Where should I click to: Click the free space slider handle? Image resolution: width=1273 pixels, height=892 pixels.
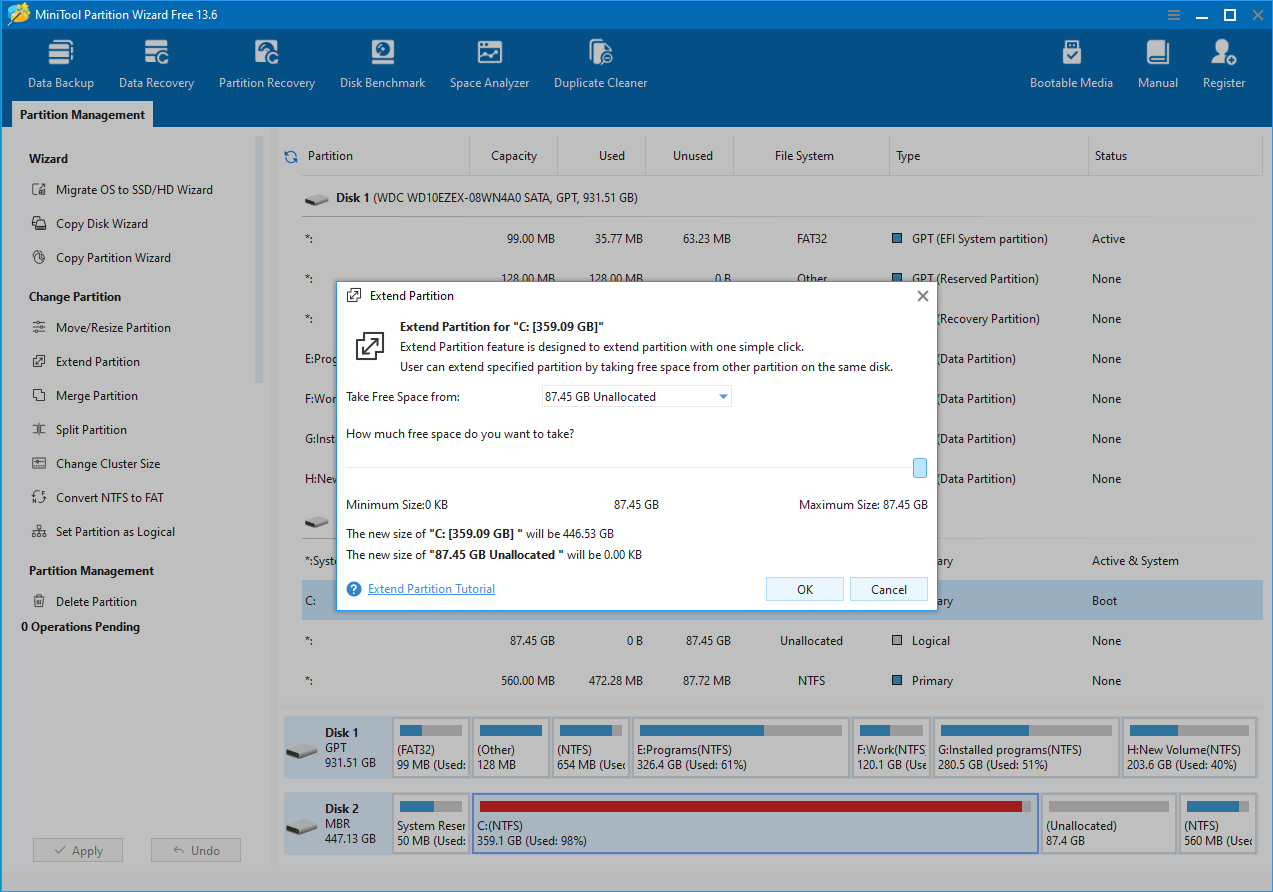[x=920, y=467]
